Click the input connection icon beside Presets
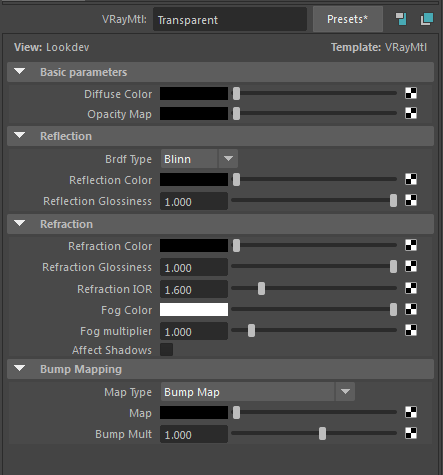 point(401,19)
